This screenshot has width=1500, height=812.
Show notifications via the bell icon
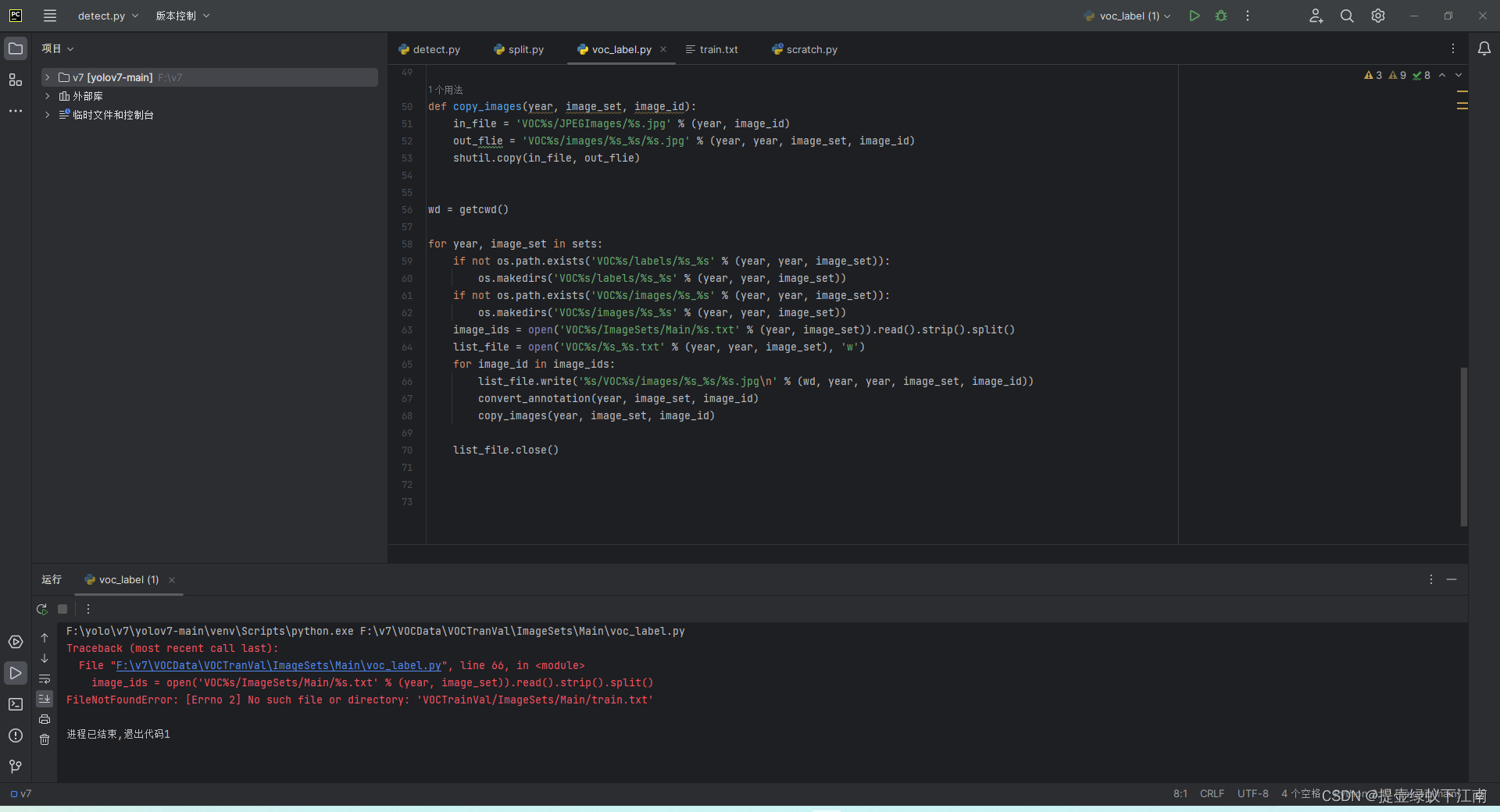[1485, 48]
